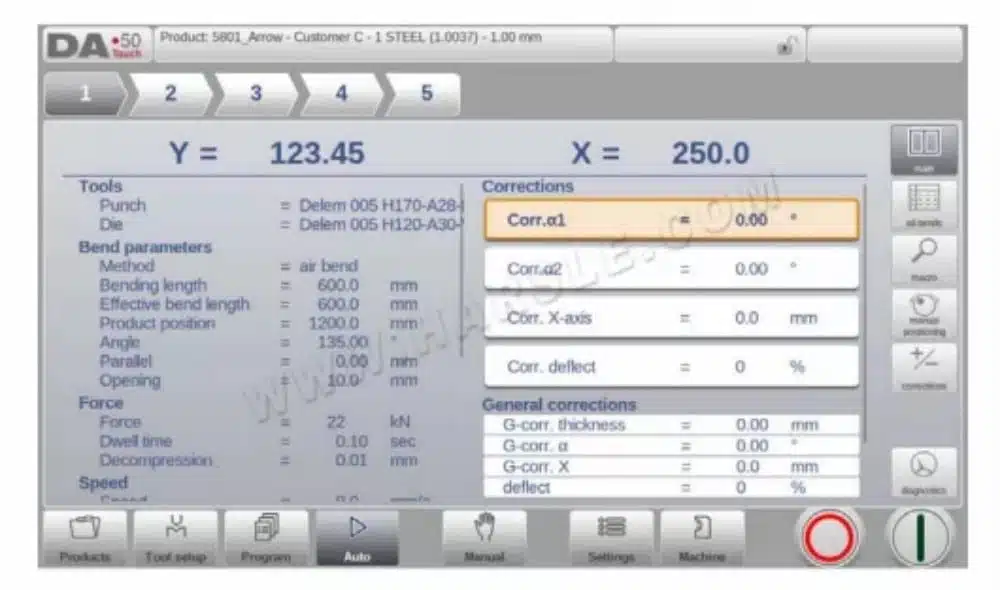The width and height of the screenshot is (1000, 590).
Task: Select bend step 2
Action: (170, 94)
